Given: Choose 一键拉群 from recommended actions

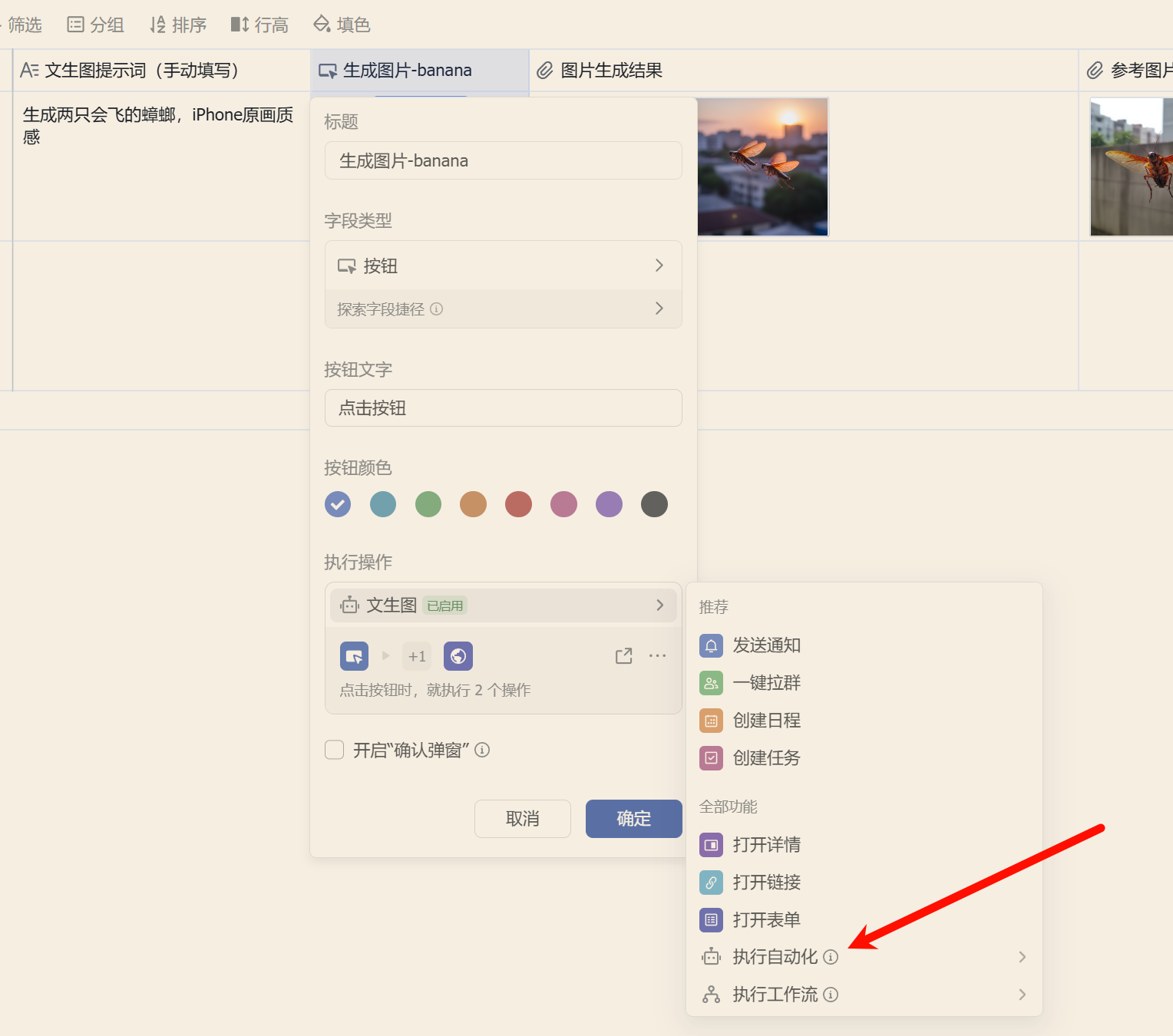Looking at the screenshot, I should (x=766, y=683).
